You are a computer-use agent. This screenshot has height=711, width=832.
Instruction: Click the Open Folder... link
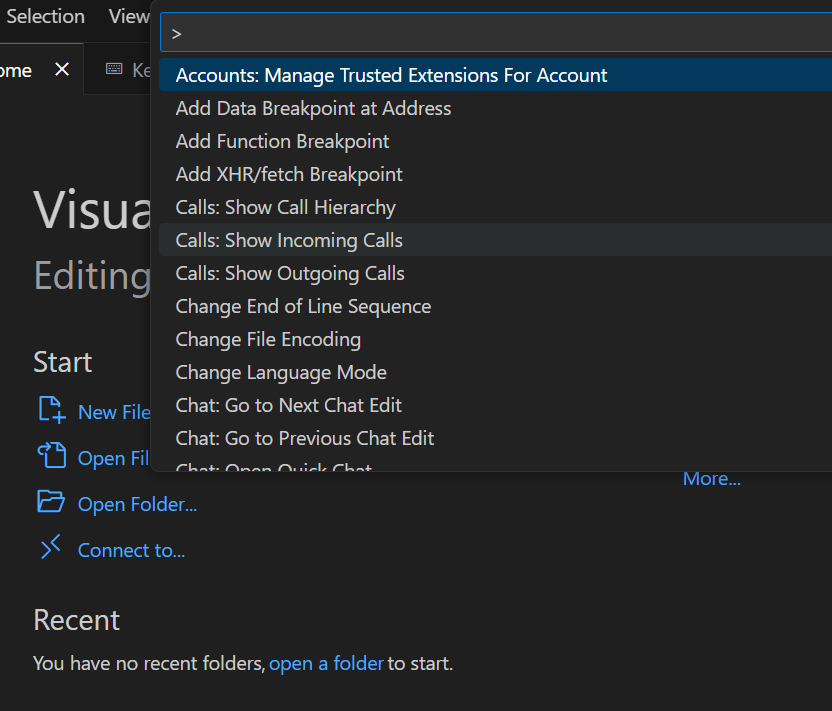pos(137,504)
